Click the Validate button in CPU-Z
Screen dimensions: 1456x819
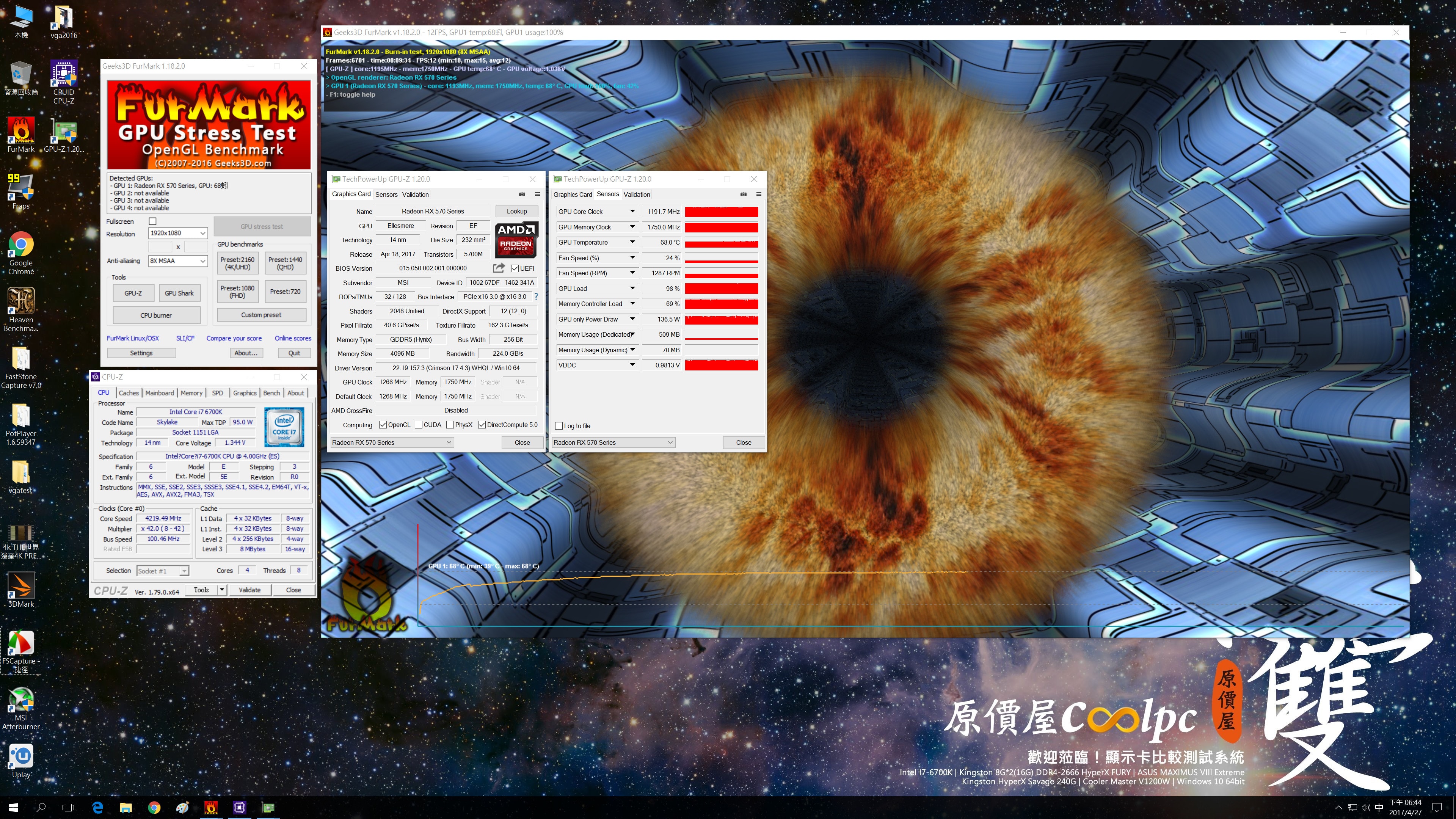[250, 590]
